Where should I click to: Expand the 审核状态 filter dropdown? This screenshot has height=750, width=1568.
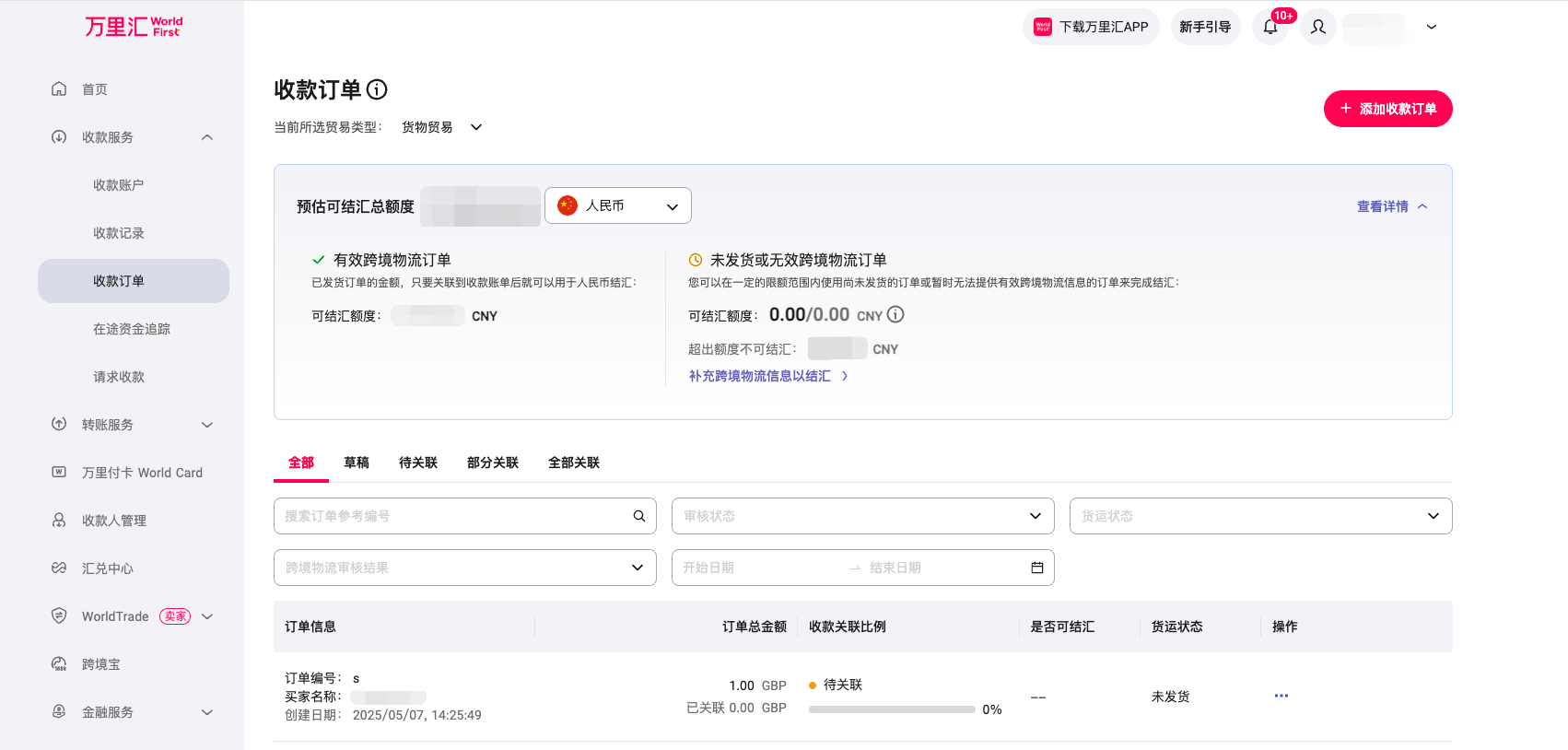[x=862, y=516]
